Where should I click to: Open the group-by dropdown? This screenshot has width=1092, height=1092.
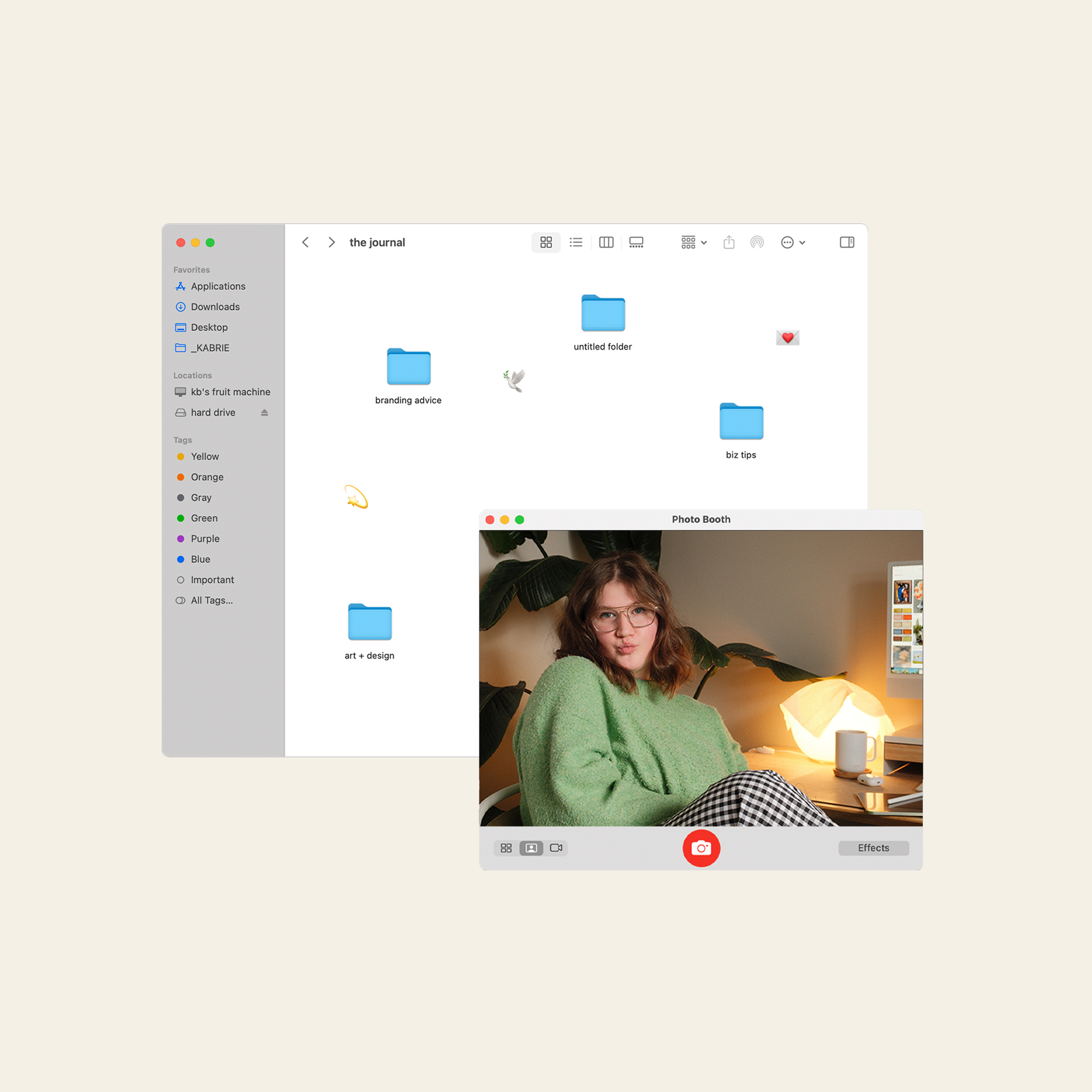coord(693,242)
